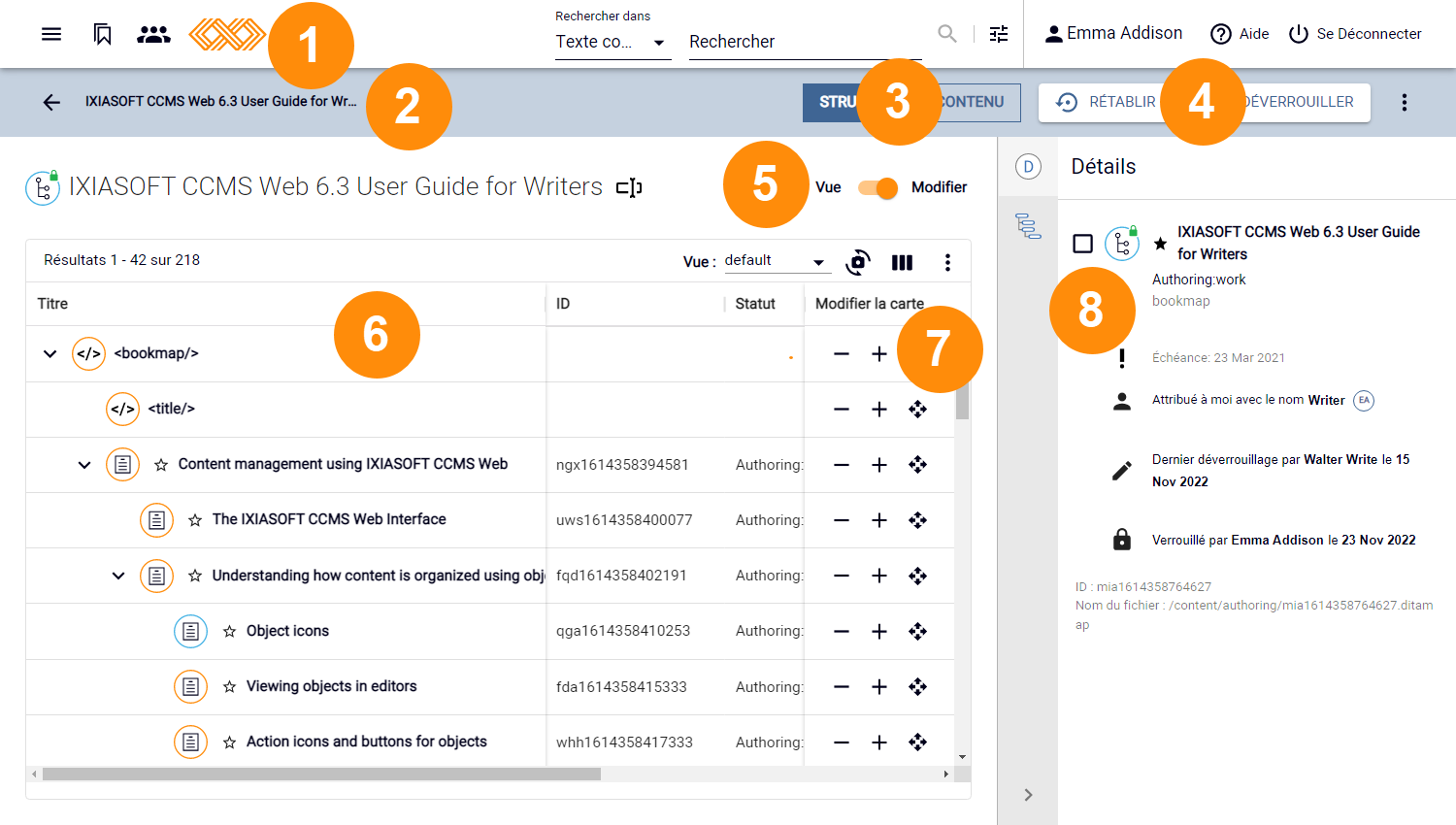Click the horizontal table scrollbar thumb
This screenshot has width=1456, height=825.
(321, 775)
